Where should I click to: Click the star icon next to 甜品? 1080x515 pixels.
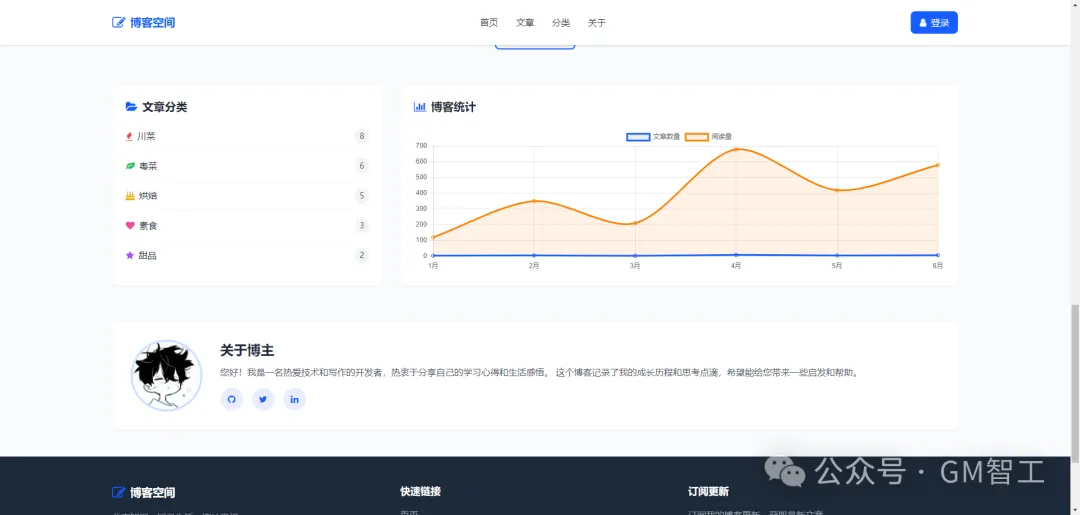coord(130,256)
